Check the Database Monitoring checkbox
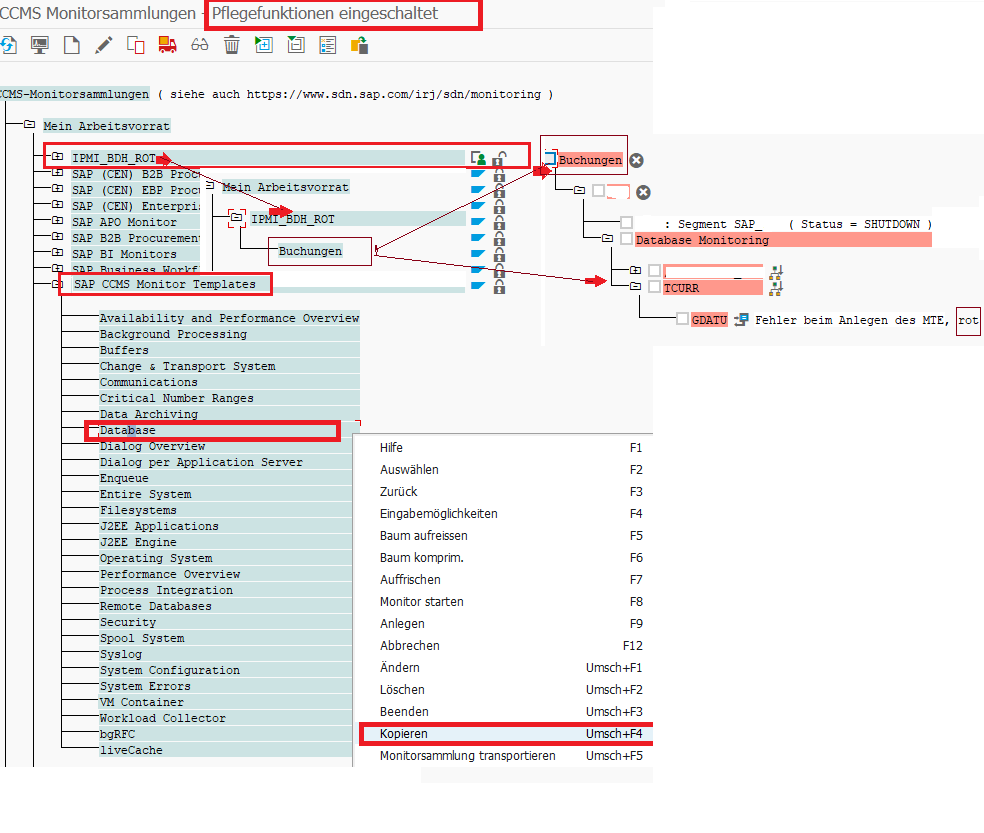984x833 pixels. [626, 239]
